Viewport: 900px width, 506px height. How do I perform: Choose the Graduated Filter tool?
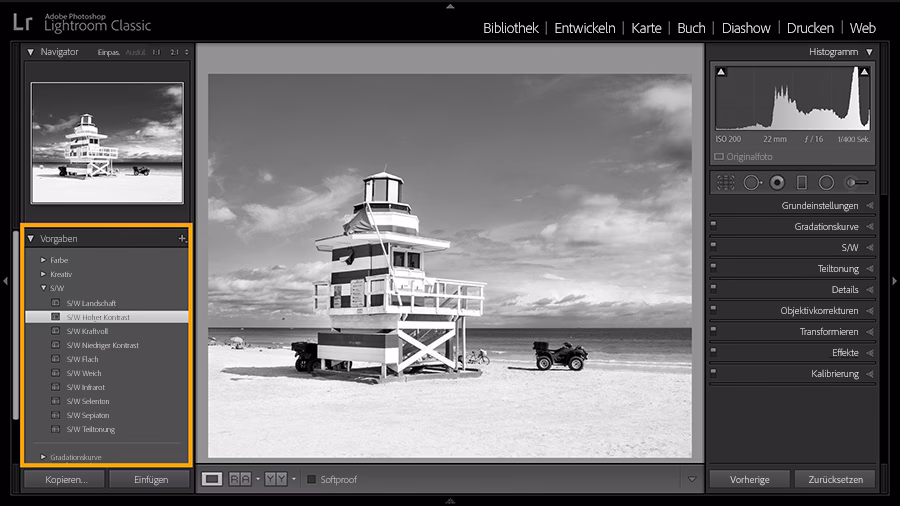pyautogui.click(x=801, y=182)
